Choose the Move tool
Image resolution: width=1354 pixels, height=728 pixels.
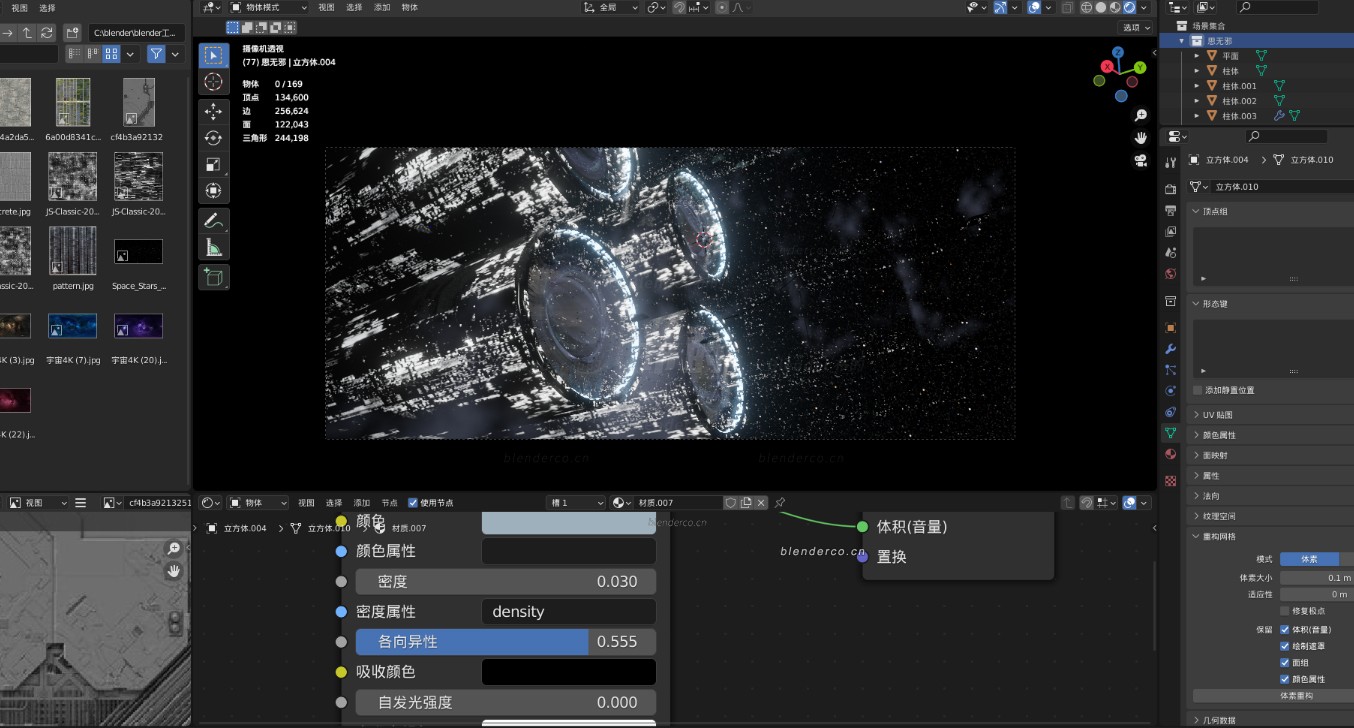click(213, 111)
